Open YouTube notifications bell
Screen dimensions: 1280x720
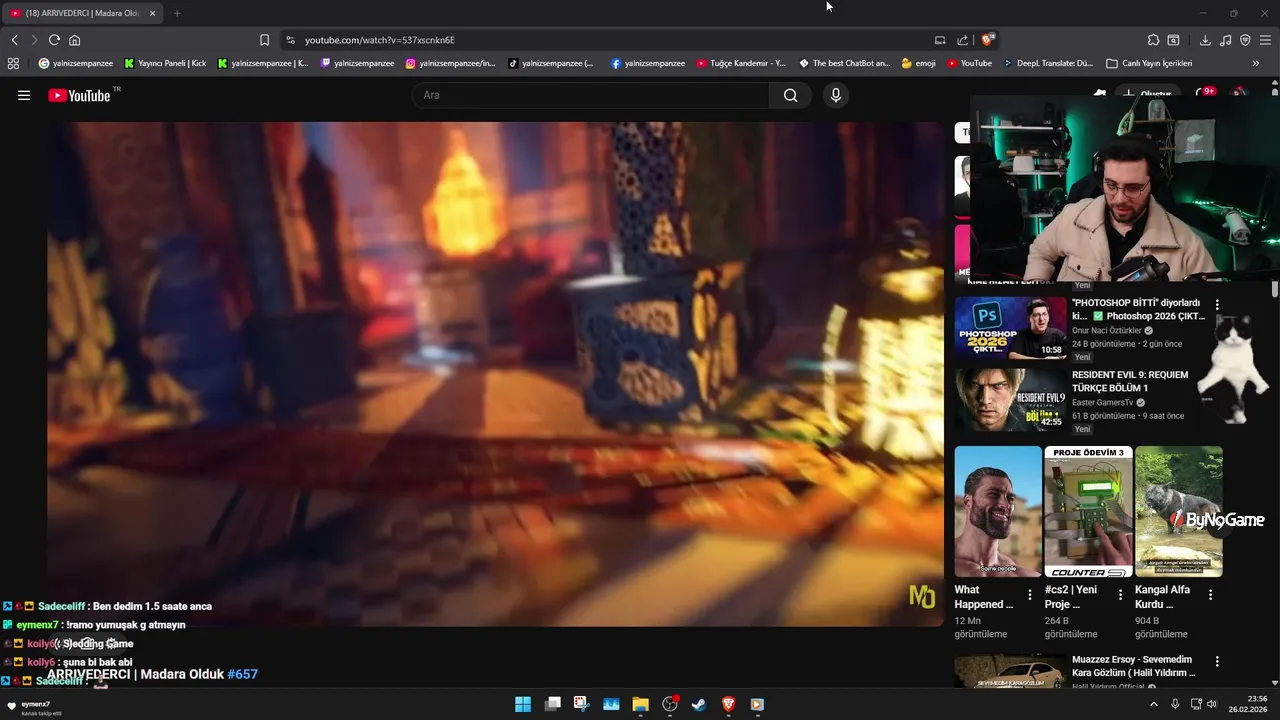[1205, 94]
